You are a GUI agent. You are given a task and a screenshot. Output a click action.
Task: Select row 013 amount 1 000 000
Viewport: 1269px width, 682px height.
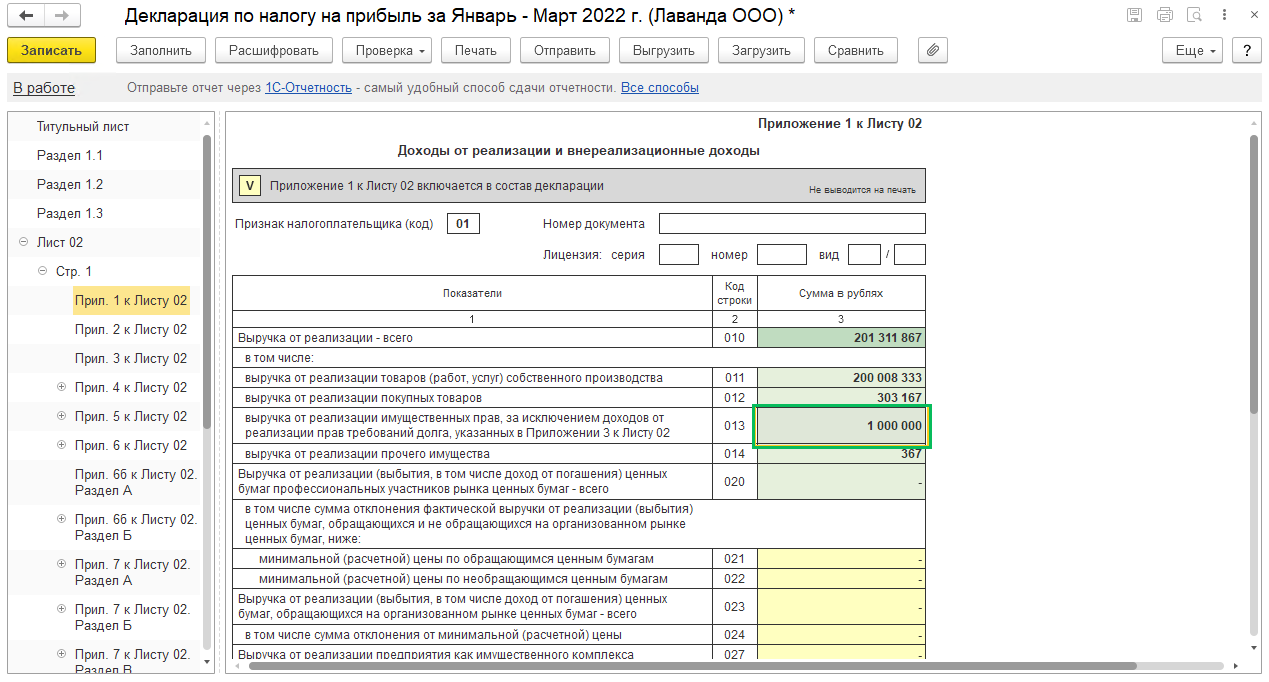click(841, 425)
